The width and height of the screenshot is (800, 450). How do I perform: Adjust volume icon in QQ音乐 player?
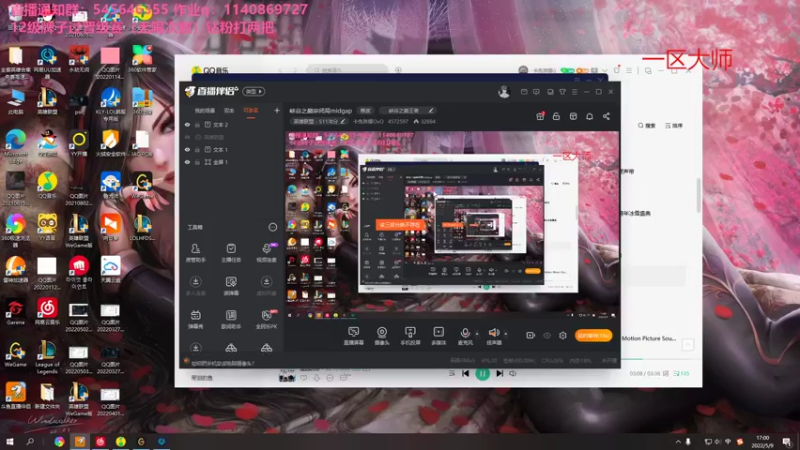513,374
